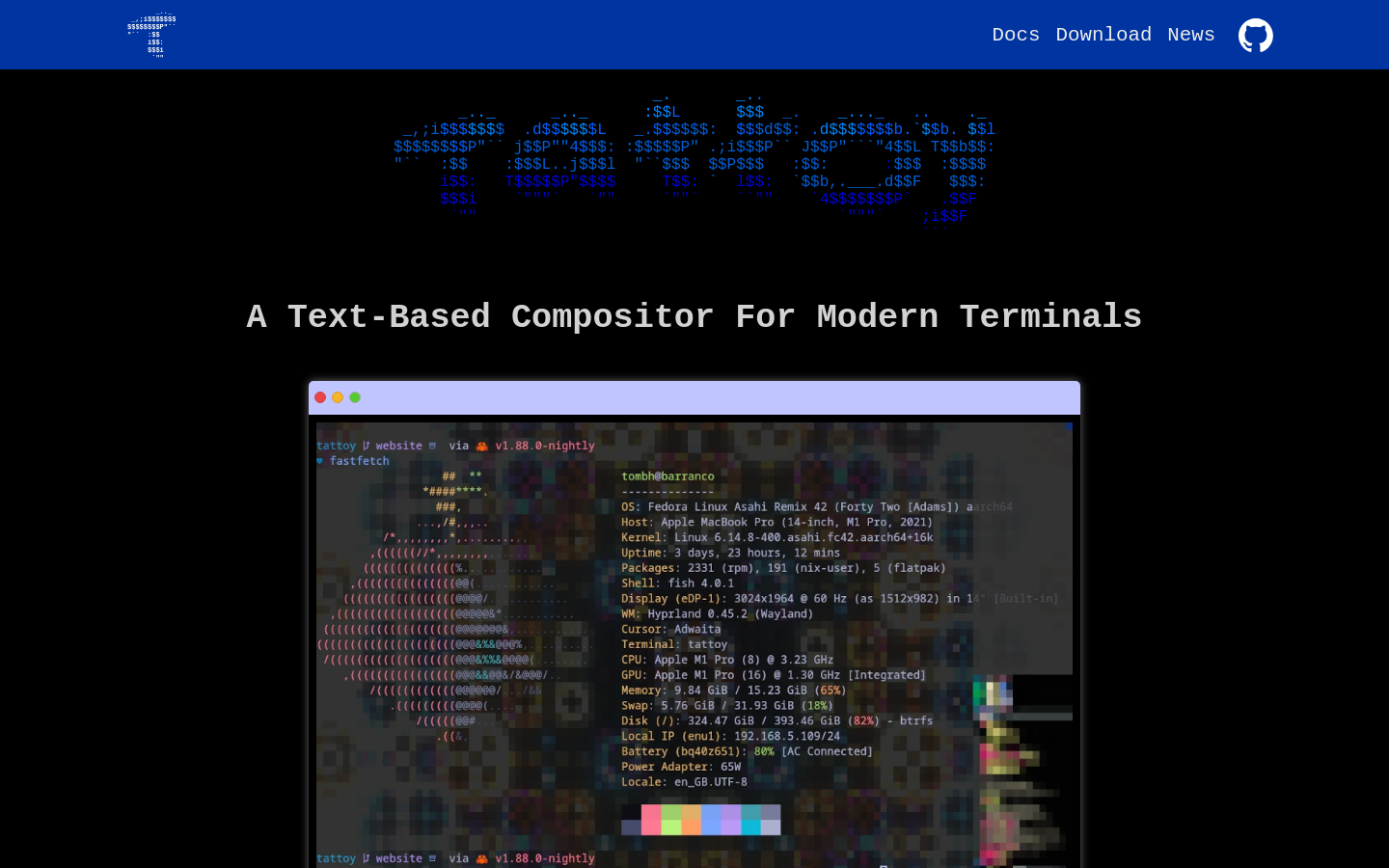Click the 'fastfetch' command text
Image resolution: width=1389 pixels, height=868 pixels.
[x=359, y=461]
